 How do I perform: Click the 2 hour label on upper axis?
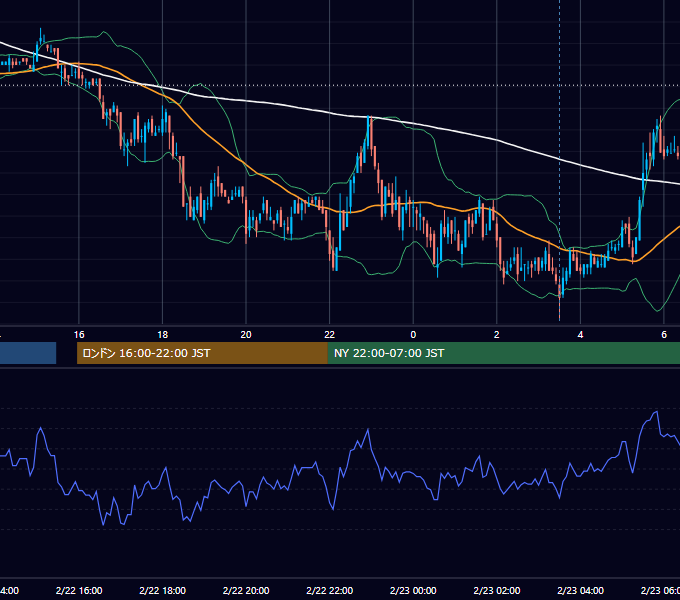pos(497,335)
